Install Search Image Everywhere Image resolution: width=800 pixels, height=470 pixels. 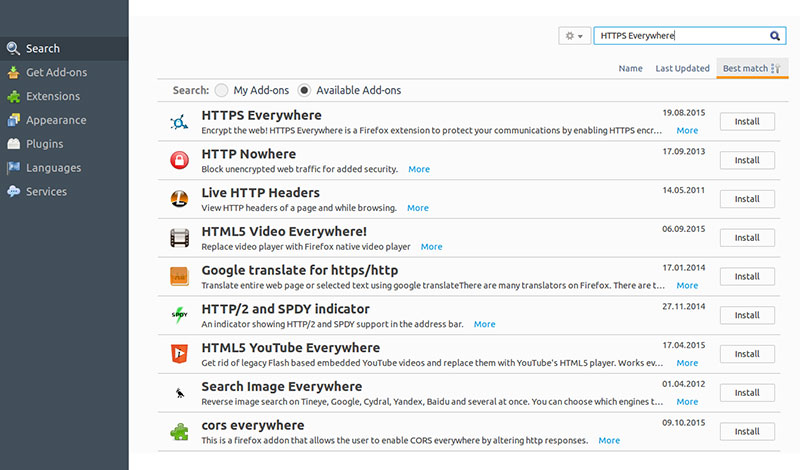(x=747, y=393)
